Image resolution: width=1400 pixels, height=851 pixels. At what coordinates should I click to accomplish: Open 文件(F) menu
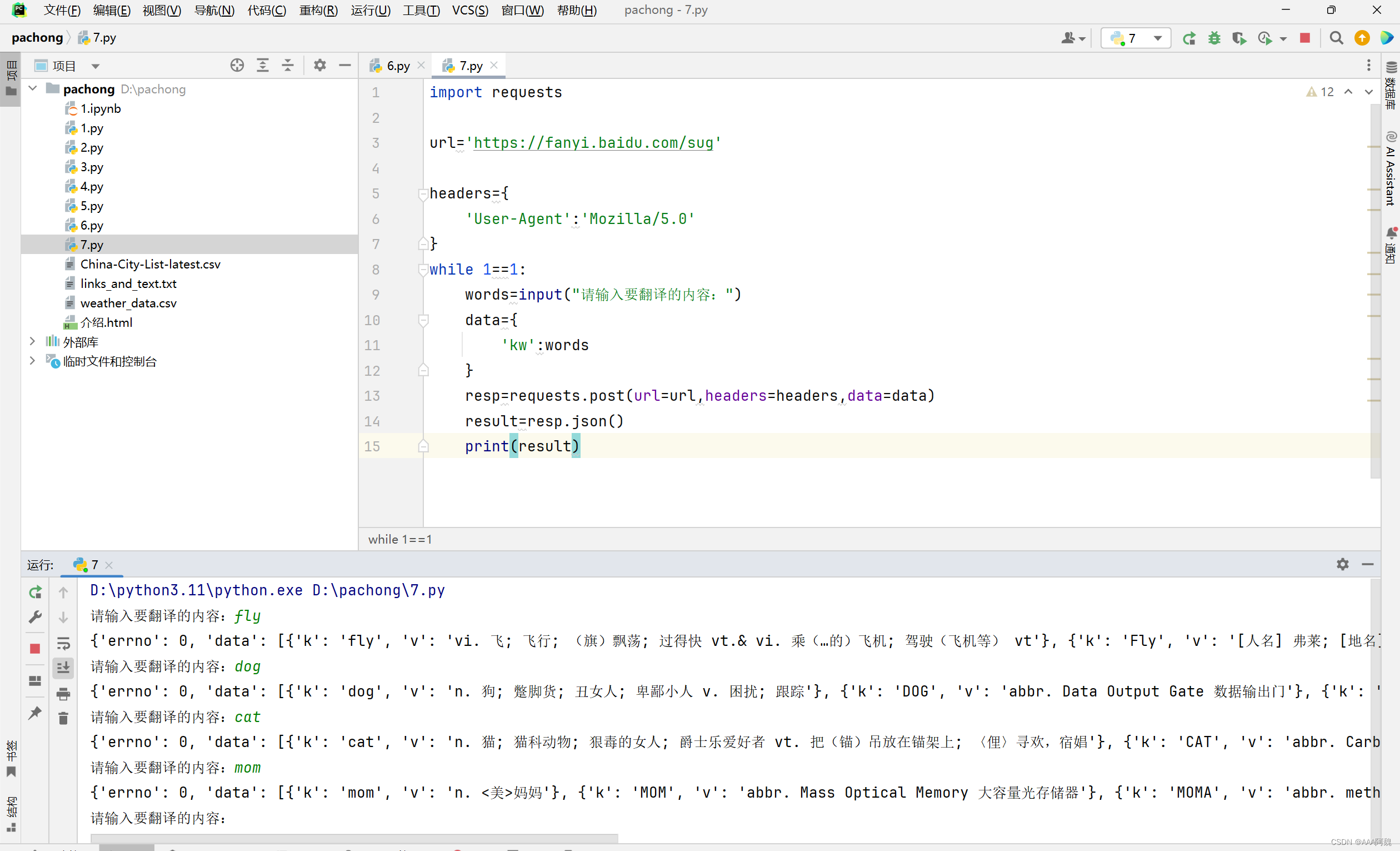pyautogui.click(x=62, y=10)
